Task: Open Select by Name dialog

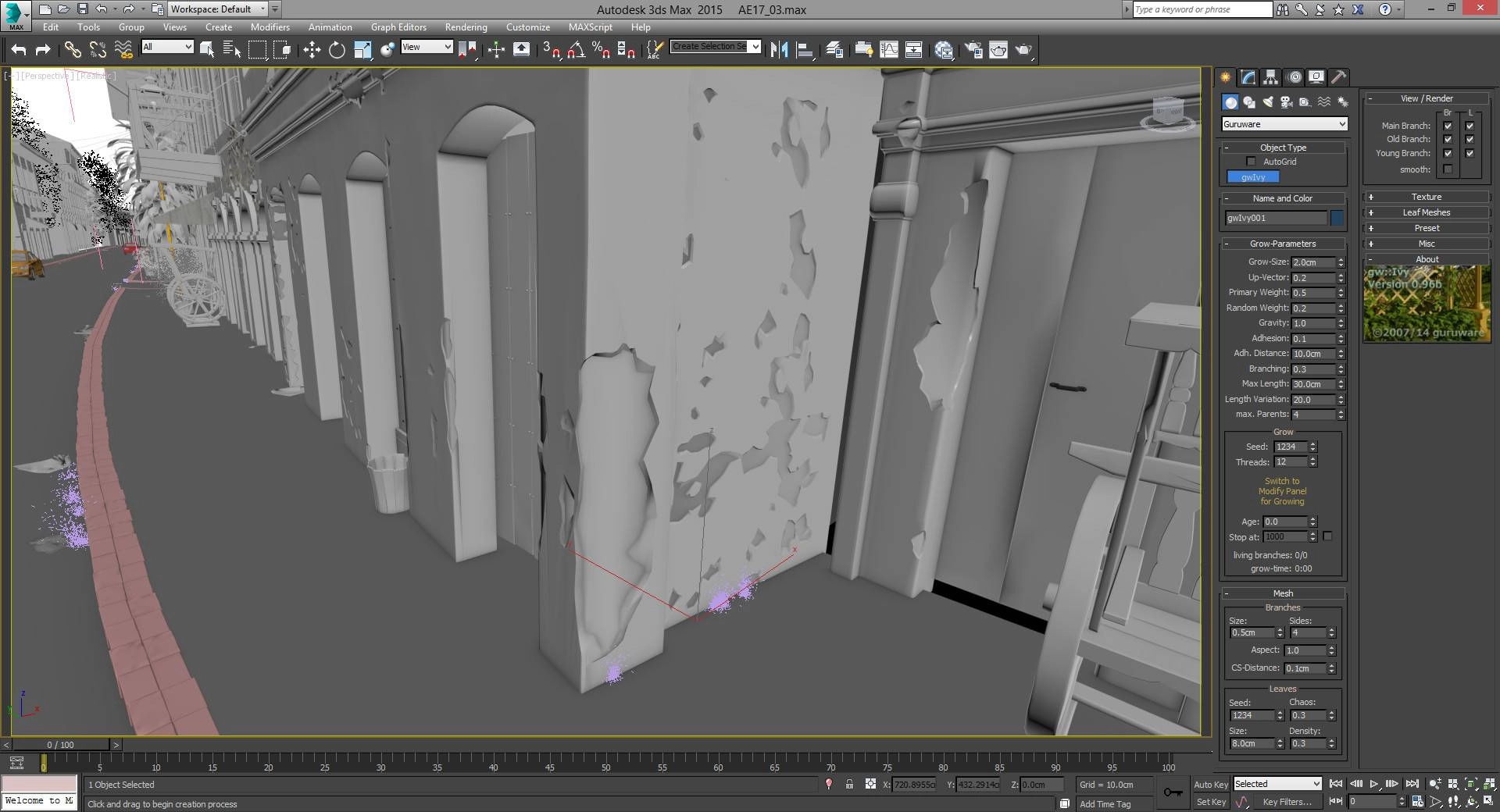Action: (232, 50)
